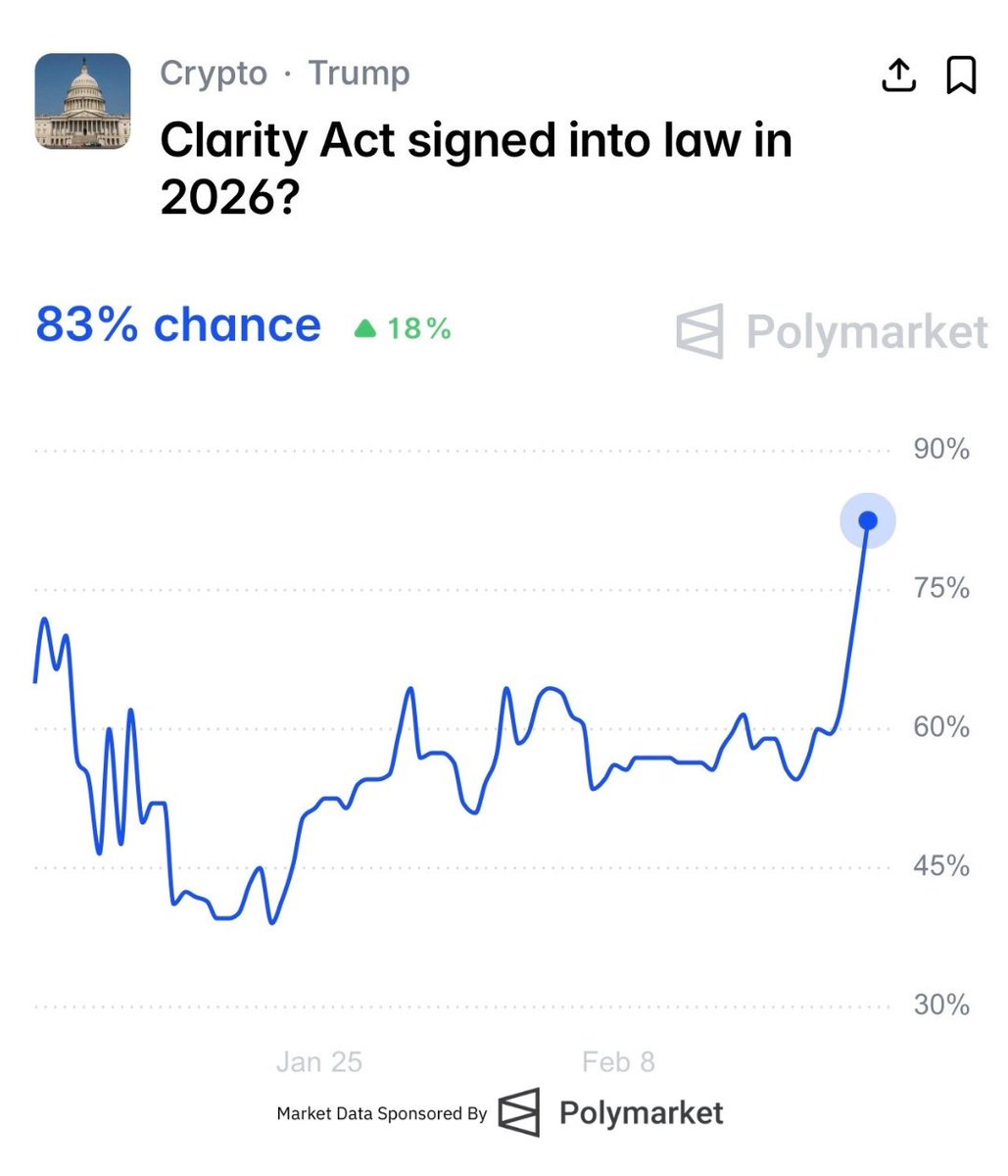Click the Polymarket wordmark in the footer
The height and width of the screenshot is (1176, 1008).
point(642,1113)
